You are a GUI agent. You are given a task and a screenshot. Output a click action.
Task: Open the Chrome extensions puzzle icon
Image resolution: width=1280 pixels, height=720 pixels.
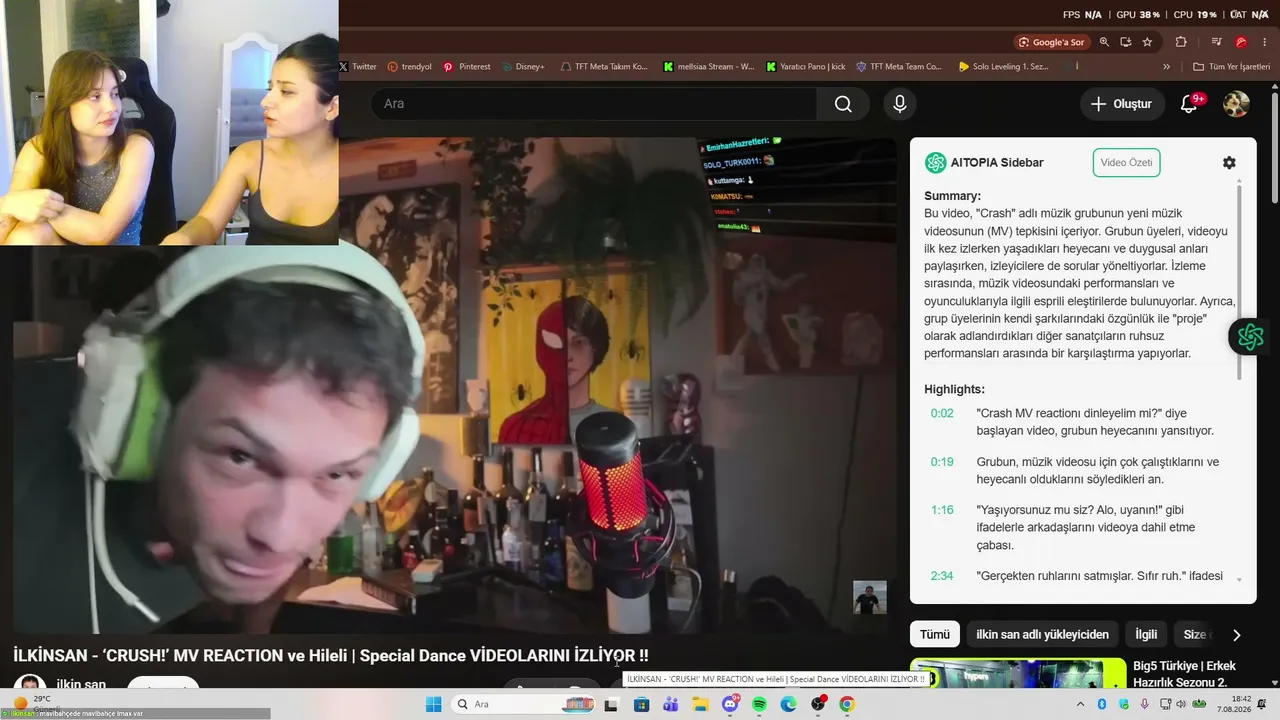coord(1181,42)
